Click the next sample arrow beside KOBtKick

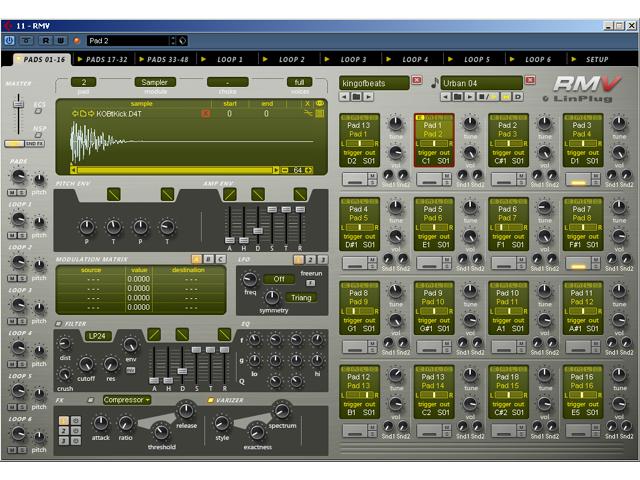(91, 114)
